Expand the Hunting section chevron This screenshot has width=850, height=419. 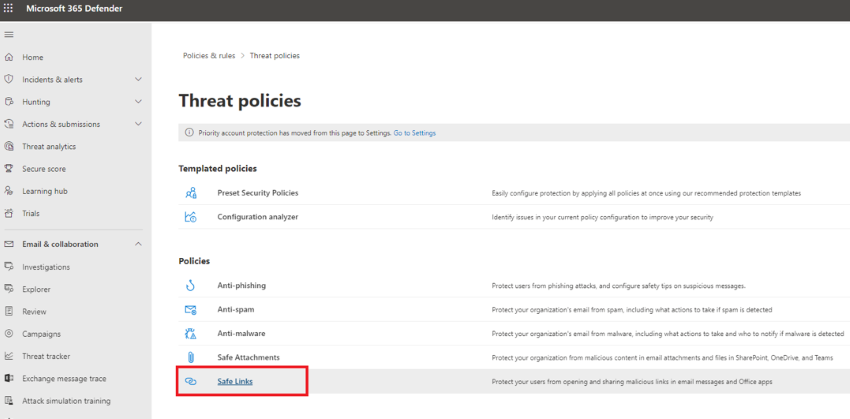pyautogui.click(x=138, y=102)
